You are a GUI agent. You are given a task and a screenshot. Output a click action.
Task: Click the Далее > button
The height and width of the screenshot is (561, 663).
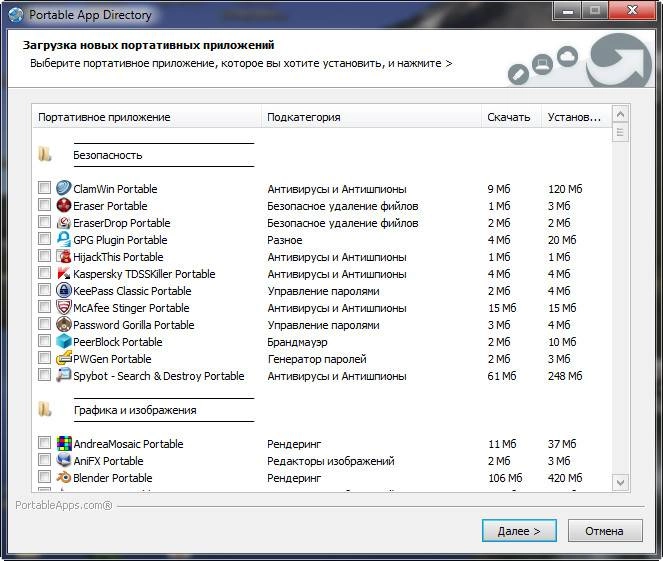pos(519,531)
